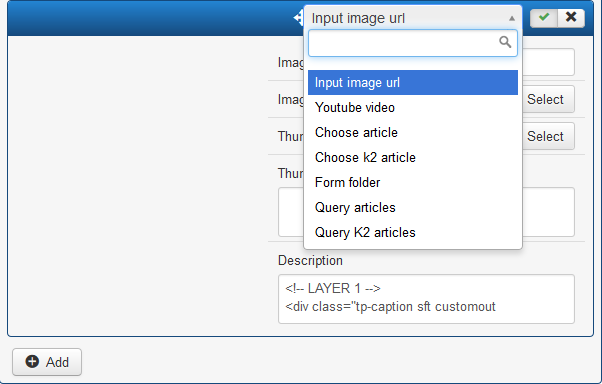The width and height of the screenshot is (602, 384).
Task: Click the move handle icon beside dropdown
Action: pos(298,18)
